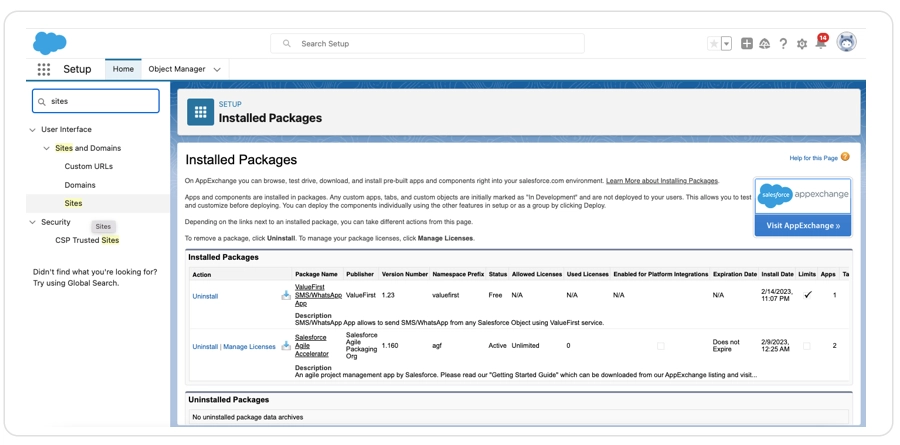Screen dimensions: 900x445
Task: Toggle the Limits checkbox for Agile Accelerator
Action: 807,346
